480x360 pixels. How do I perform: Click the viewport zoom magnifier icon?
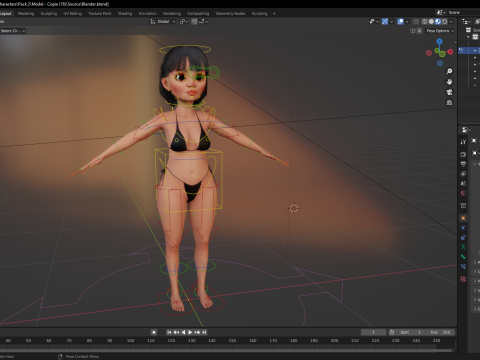(x=449, y=71)
